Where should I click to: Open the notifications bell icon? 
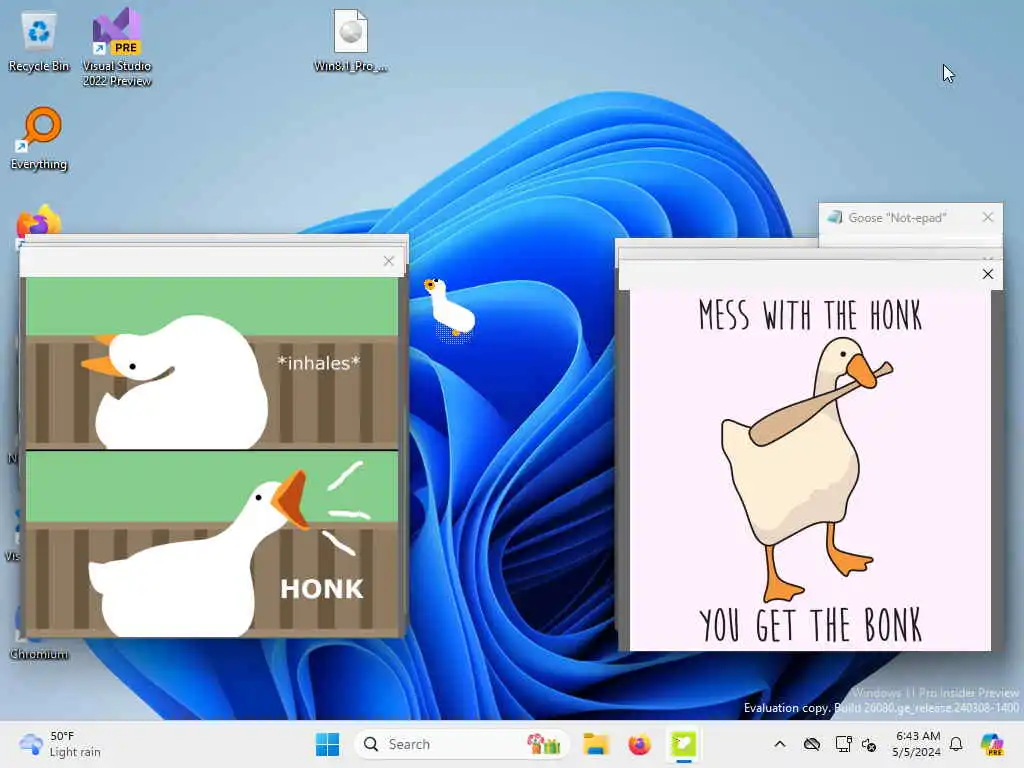click(956, 744)
